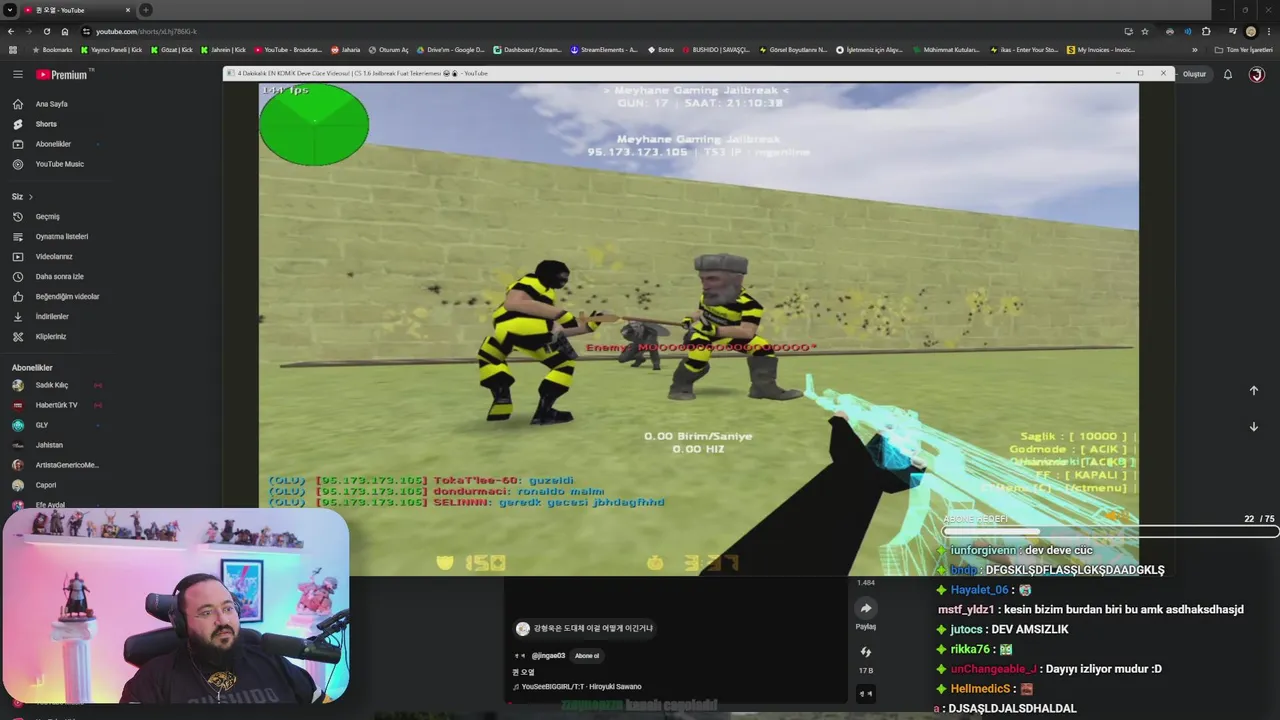1280x720 pixels.
Task: Open Videolarınız in the sidebar
Action: click(x=54, y=257)
